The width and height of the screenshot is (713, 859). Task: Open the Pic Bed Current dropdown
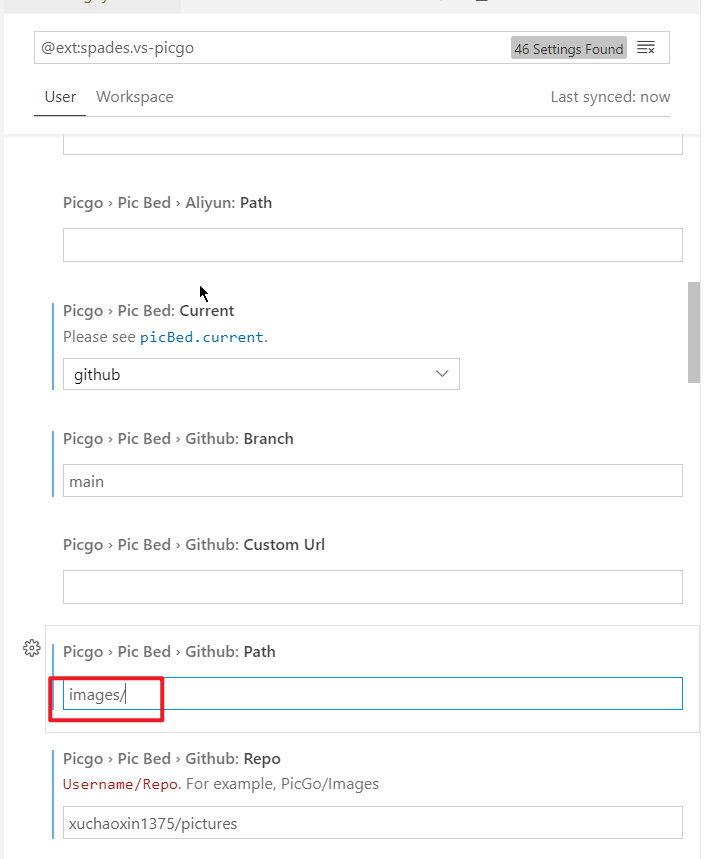[261, 374]
